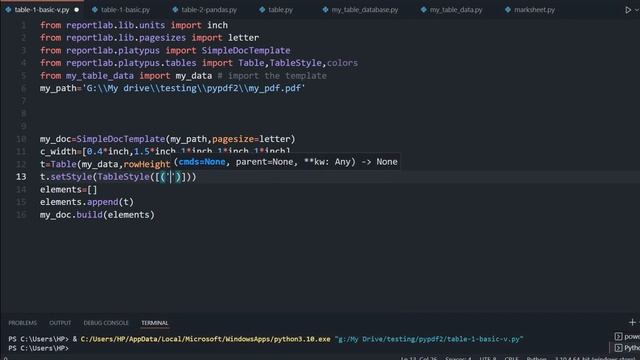Image resolution: width=640 pixels, height=360 pixels.
Task: Click line number 10 in the gutter
Action: [21, 139]
